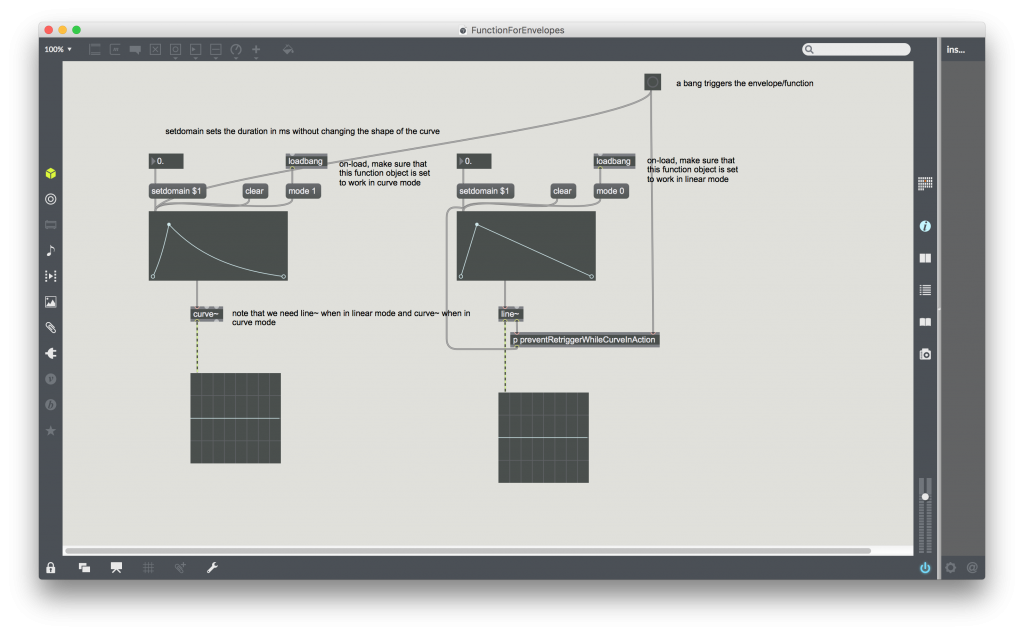Screen dimensions: 1024x635
Task: Click the Plug-ins icon in left sidebar
Action: tap(51, 353)
